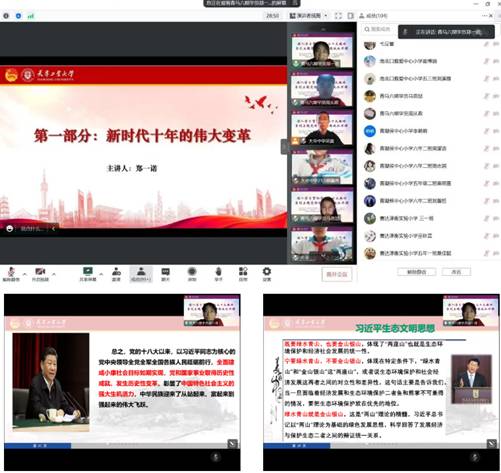Unmute the microphone in the meeting toolbar
Viewport: 501px width, 473px height.
coord(11,275)
